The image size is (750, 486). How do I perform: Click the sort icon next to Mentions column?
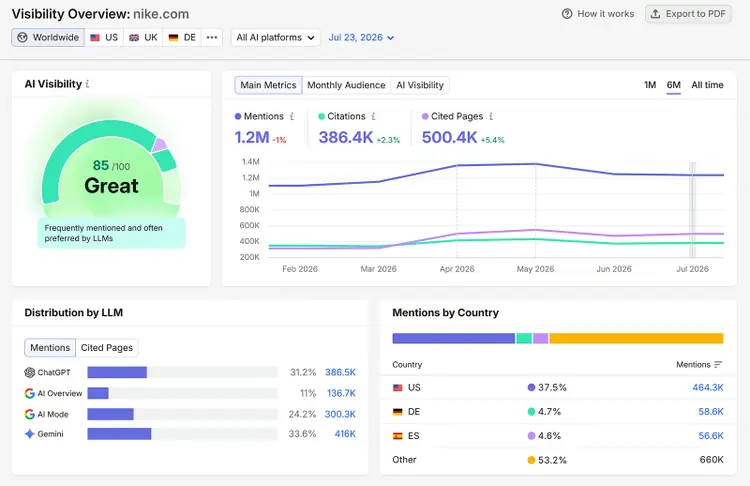tap(718, 364)
